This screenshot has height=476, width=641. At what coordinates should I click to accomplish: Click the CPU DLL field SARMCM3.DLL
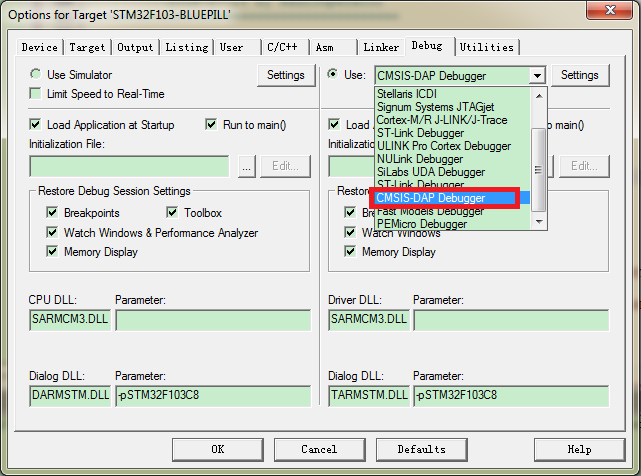click(x=70, y=319)
